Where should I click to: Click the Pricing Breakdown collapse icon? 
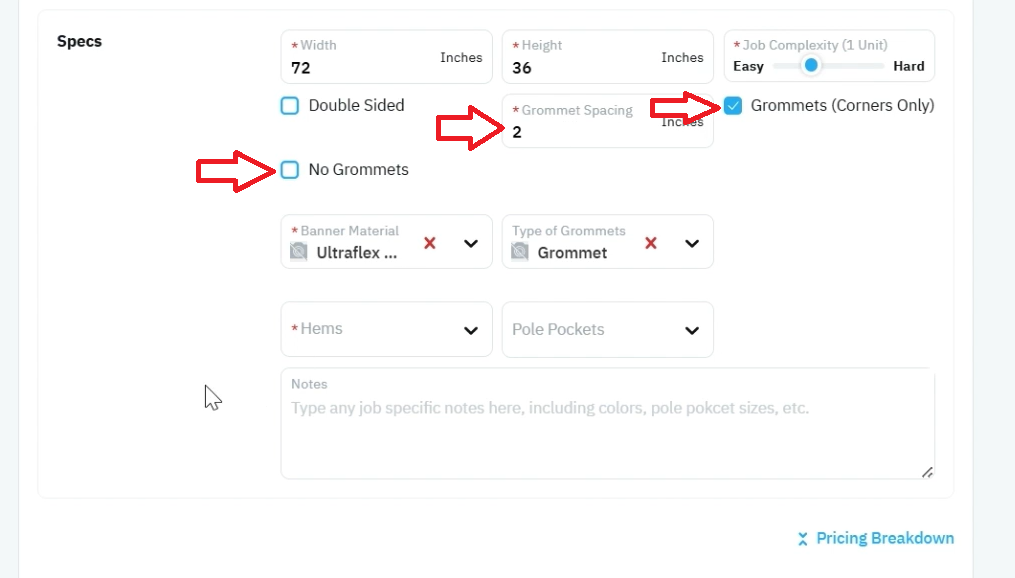tap(803, 539)
